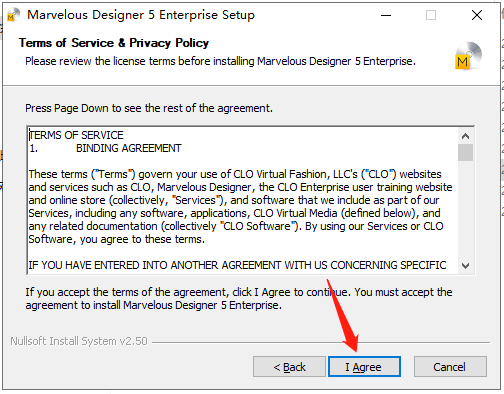
Task: Click the grayed-out maximize button
Action: tap(431, 15)
